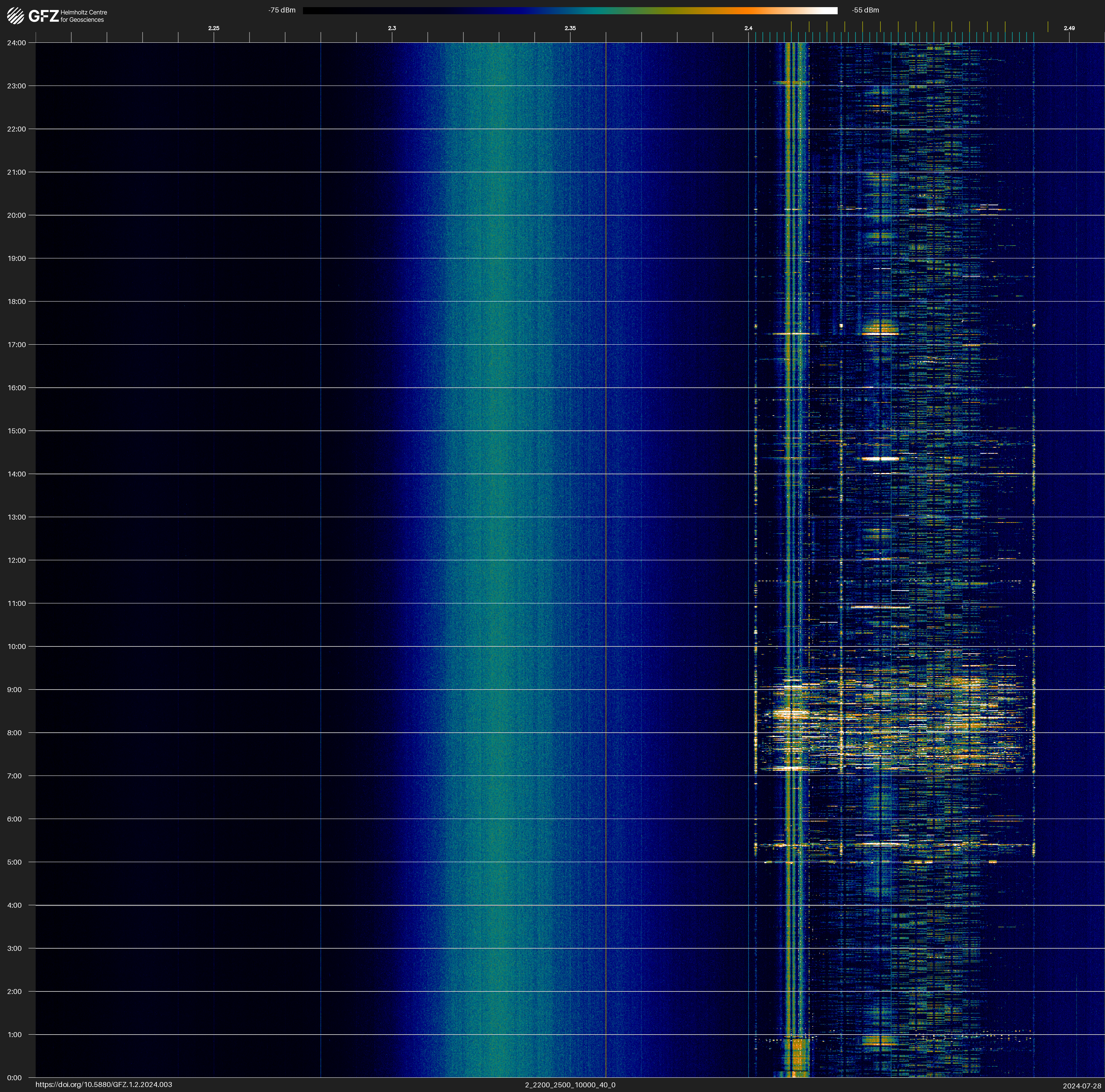Image resolution: width=1105 pixels, height=1092 pixels.
Task: Click the 2.4 frequency axis label
Action: click(748, 28)
